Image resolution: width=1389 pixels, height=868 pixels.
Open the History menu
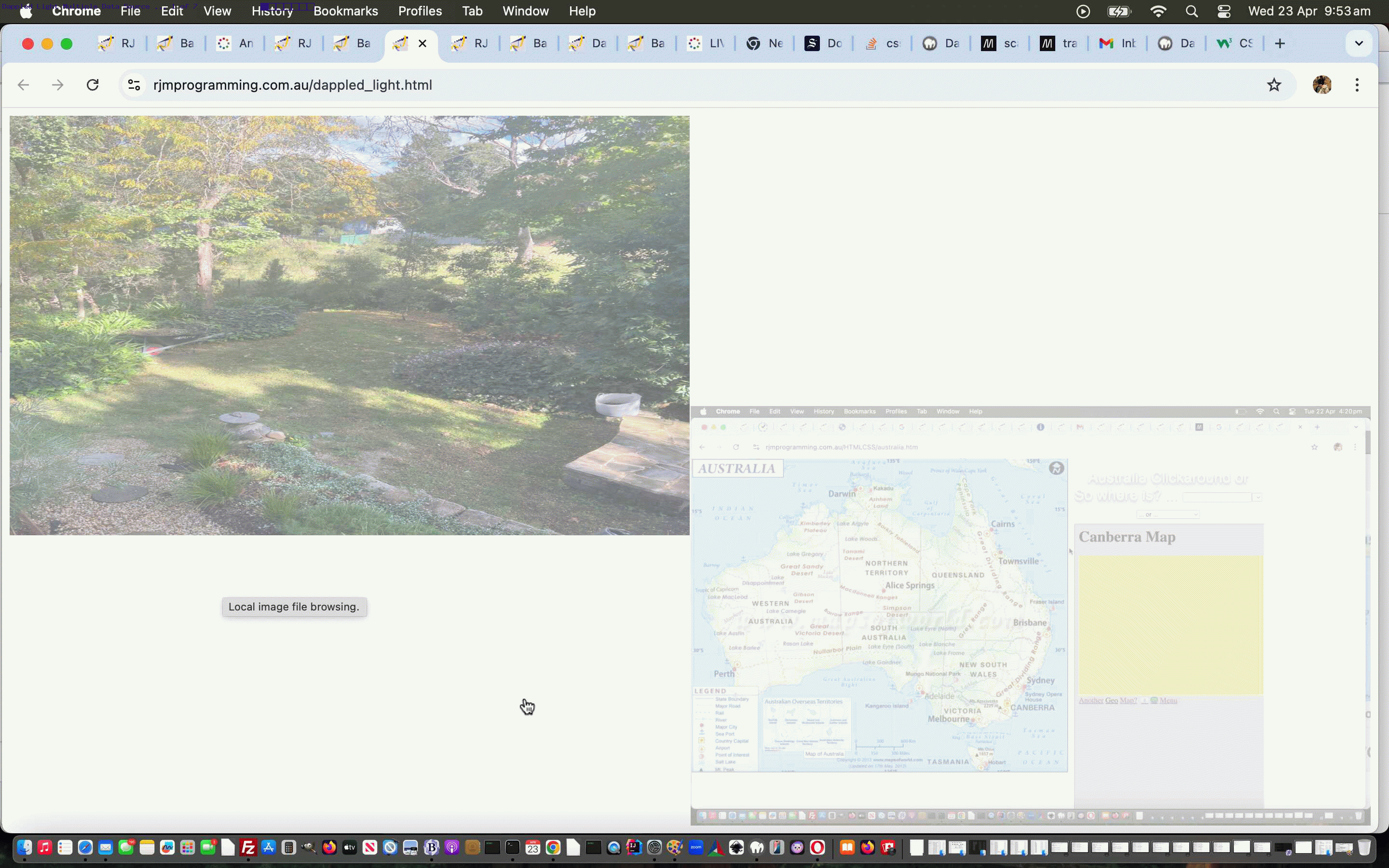(x=272, y=11)
